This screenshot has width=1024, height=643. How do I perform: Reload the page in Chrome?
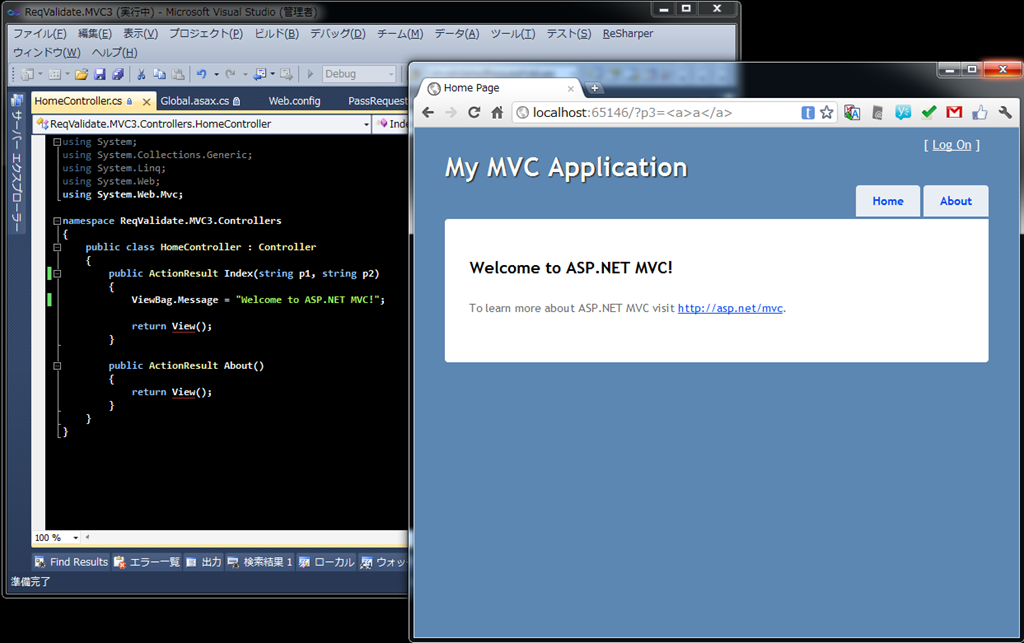coord(474,112)
